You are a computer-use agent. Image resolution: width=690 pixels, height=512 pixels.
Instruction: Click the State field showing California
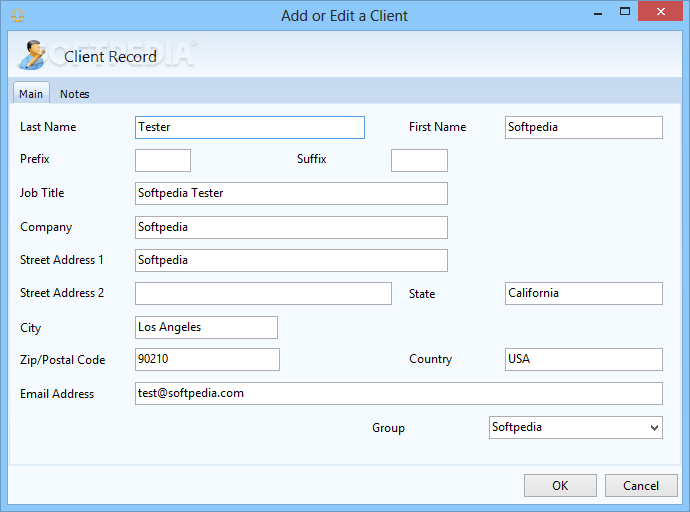pos(584,293)
